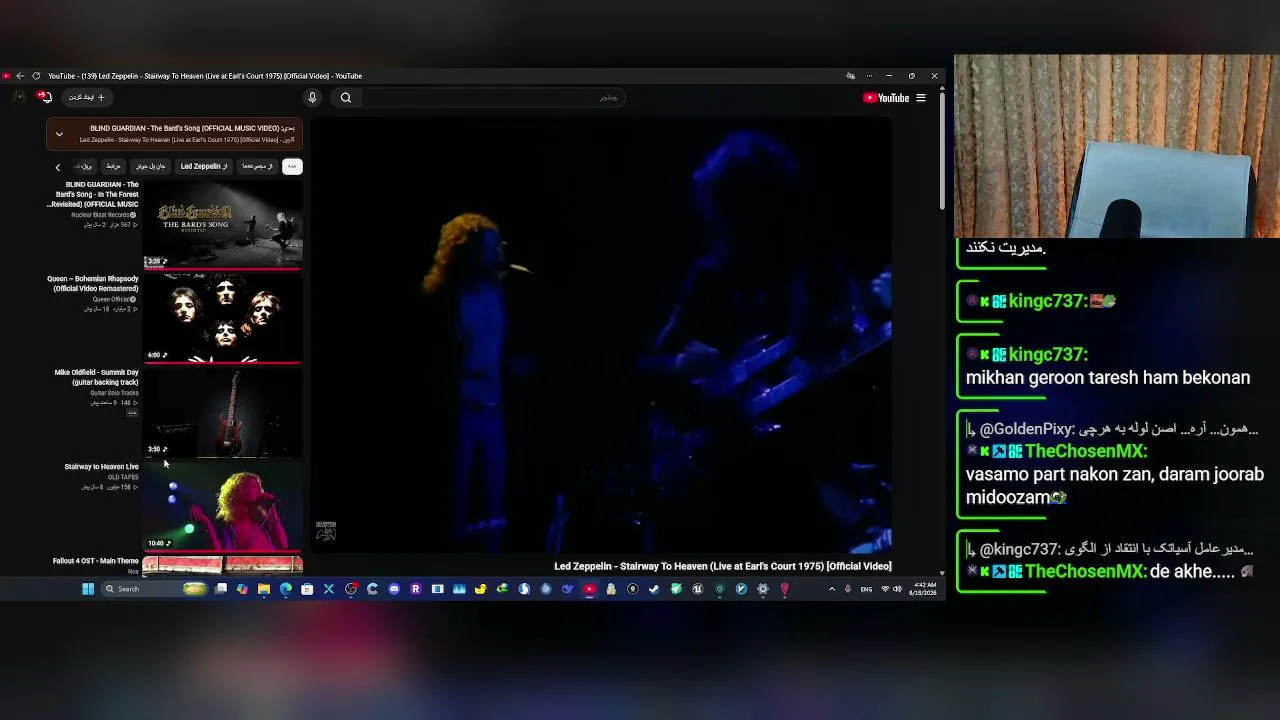
Task: Open 'Nuclear Blast Records' channel
Action: coord(103,215)
